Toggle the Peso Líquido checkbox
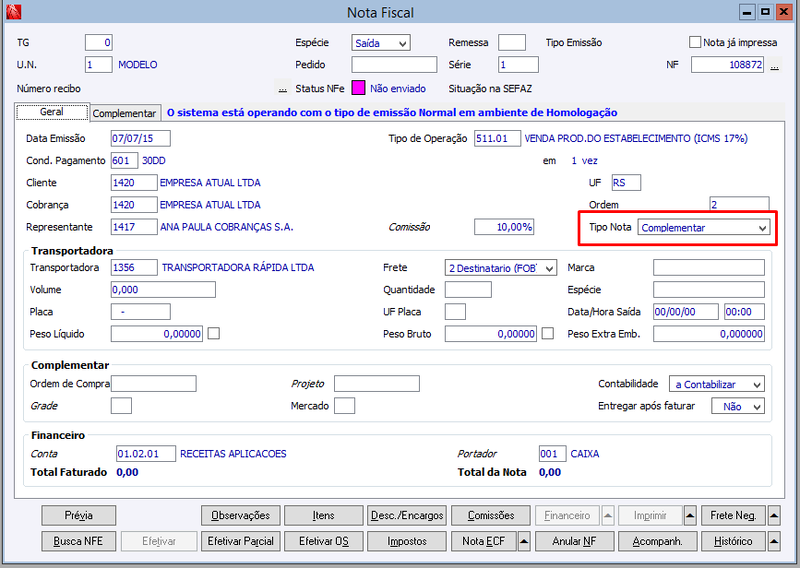Image resolution: width=800 pixels, height=568 pixels. [214, 334]
